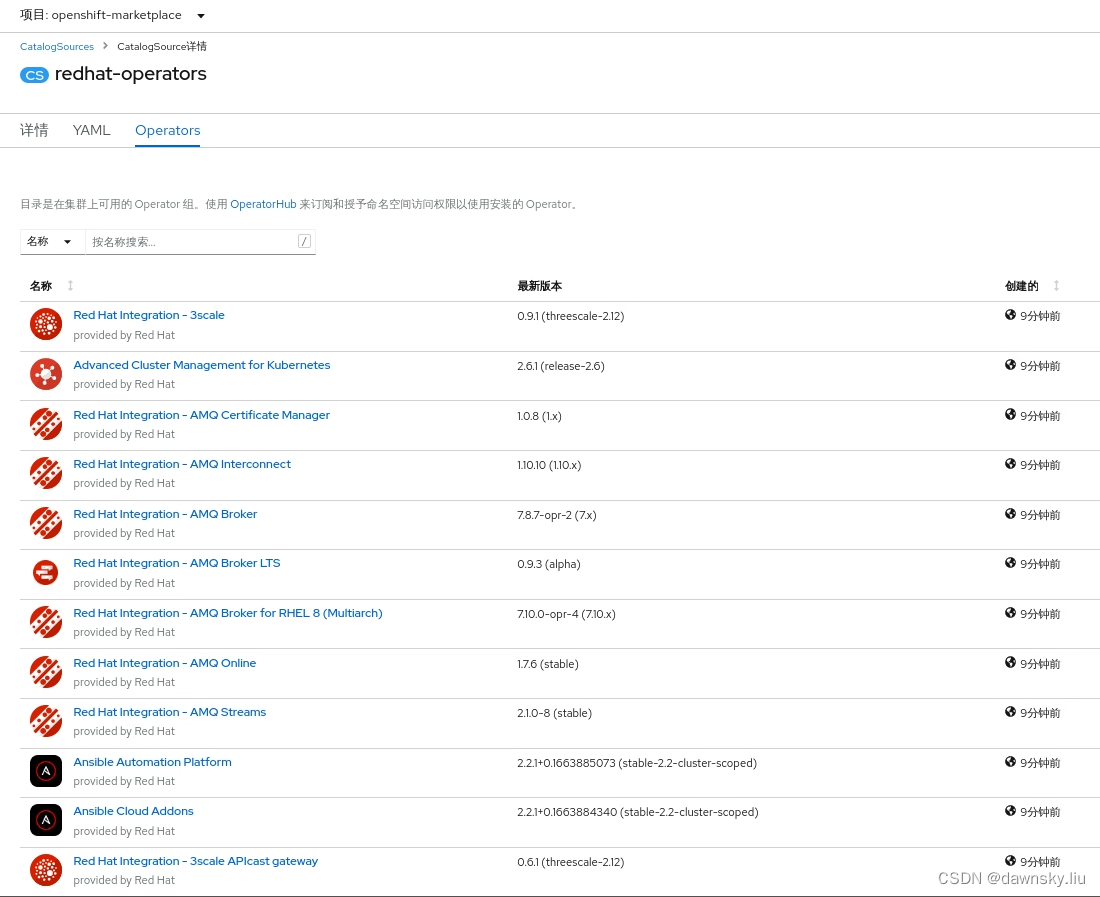Click AMQ Broker LTS logo icon
Screen dimensions: 1100x897
46,572
